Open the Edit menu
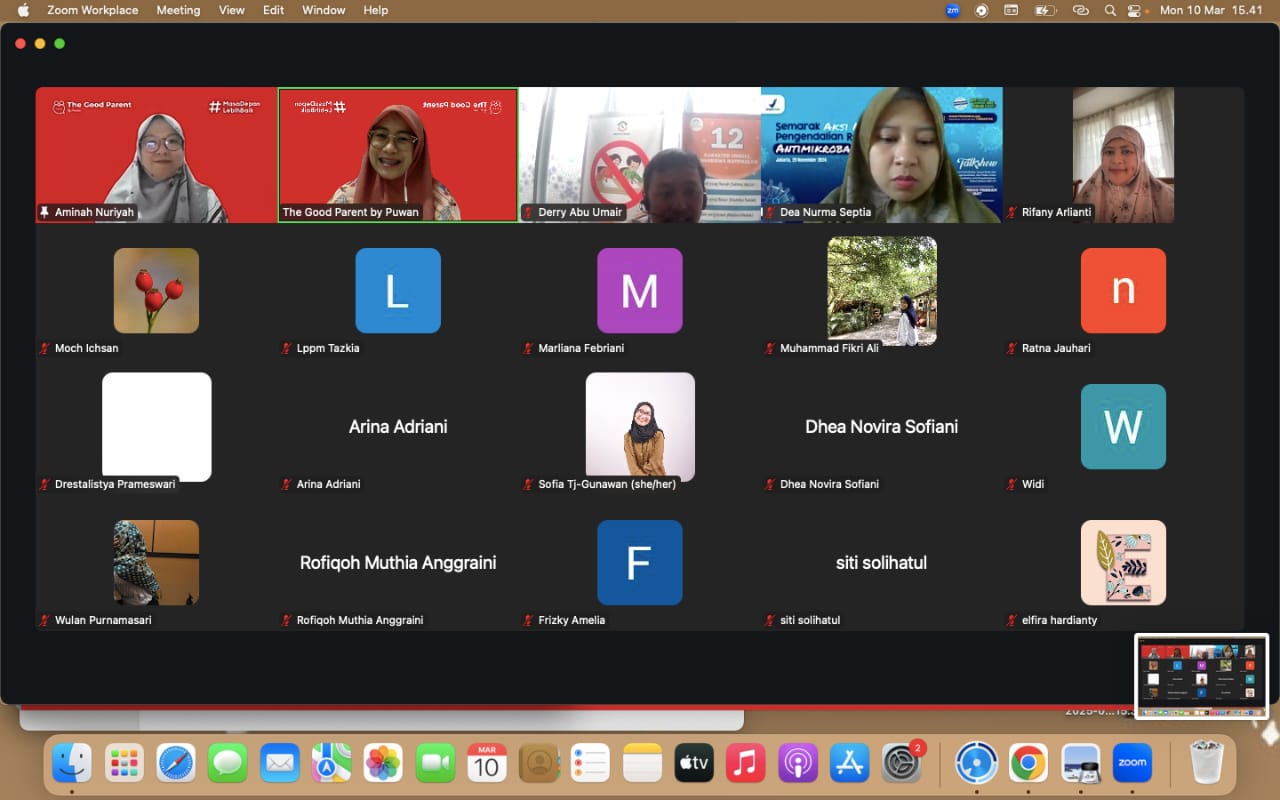This screenshot has height=800, width=1280. [273, 10]
